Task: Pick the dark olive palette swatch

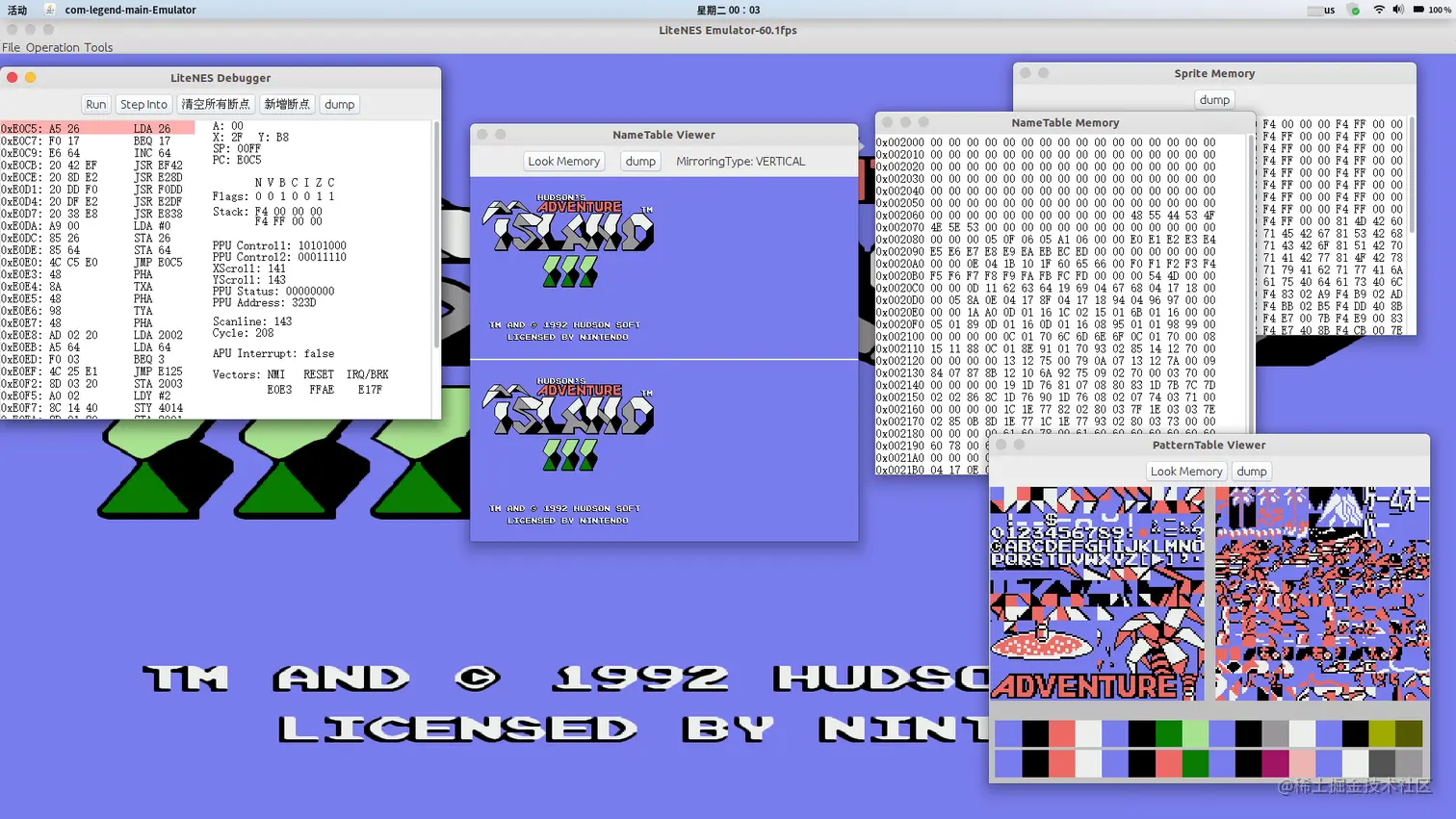Action: tap(1409, 733)
